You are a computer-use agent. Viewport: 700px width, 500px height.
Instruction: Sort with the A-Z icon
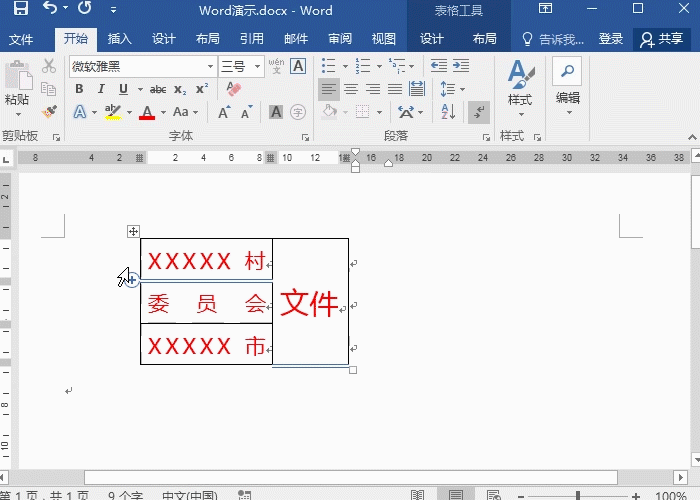[448, 112]
